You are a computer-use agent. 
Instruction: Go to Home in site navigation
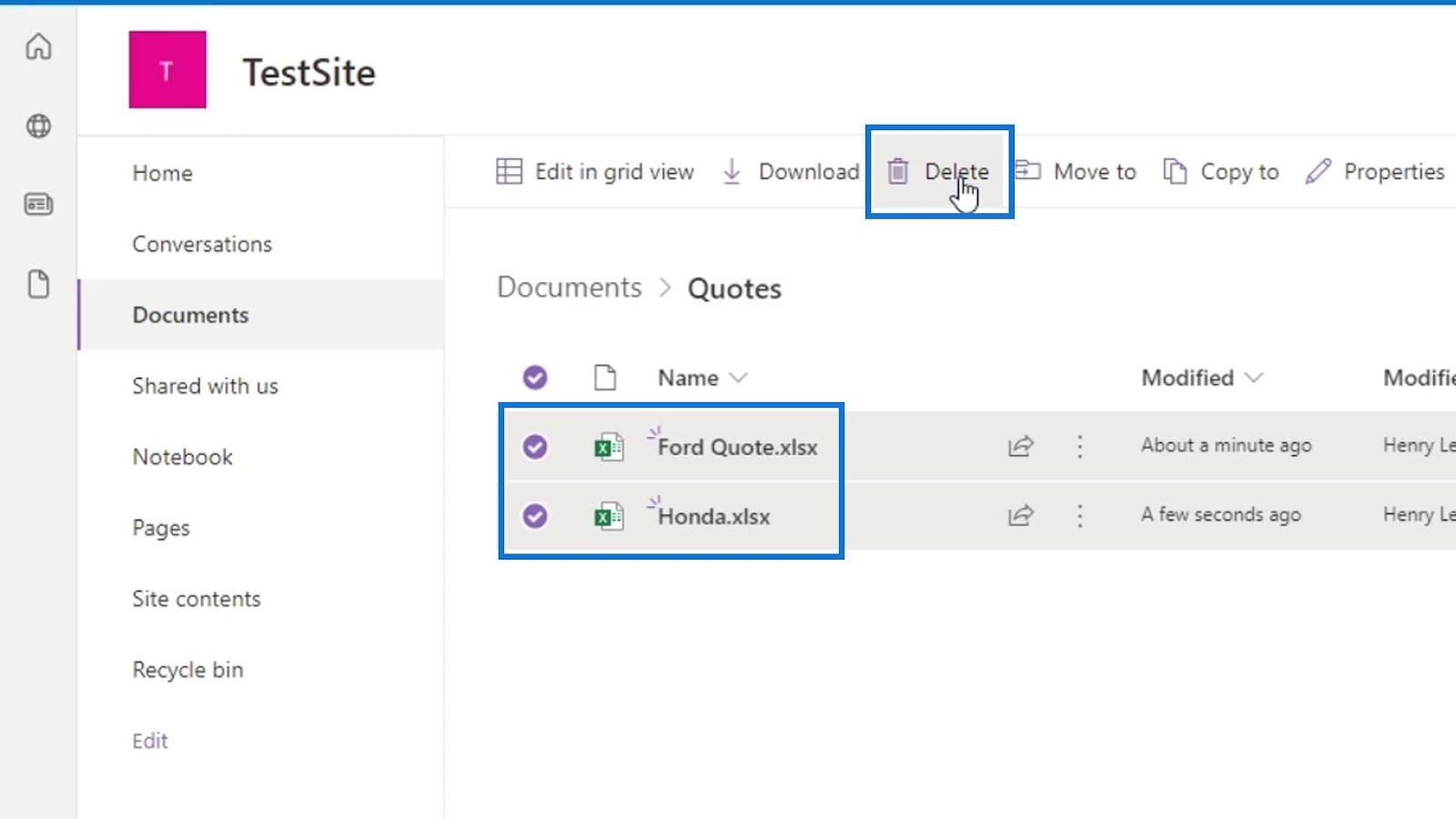click(162, 173)
